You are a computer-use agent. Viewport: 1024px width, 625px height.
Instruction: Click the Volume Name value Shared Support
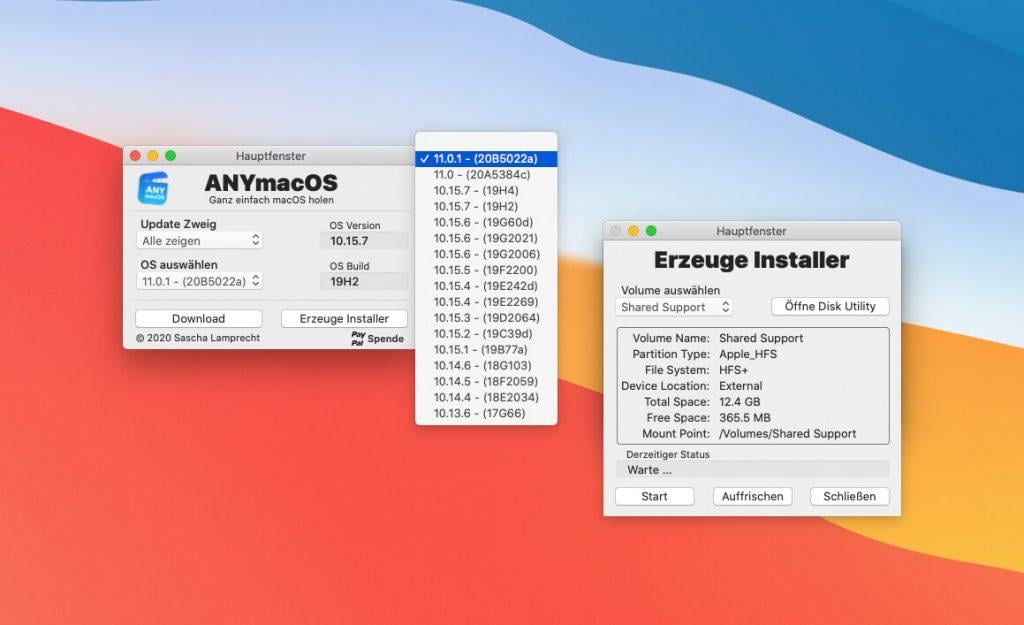click(x=761, y=338)
